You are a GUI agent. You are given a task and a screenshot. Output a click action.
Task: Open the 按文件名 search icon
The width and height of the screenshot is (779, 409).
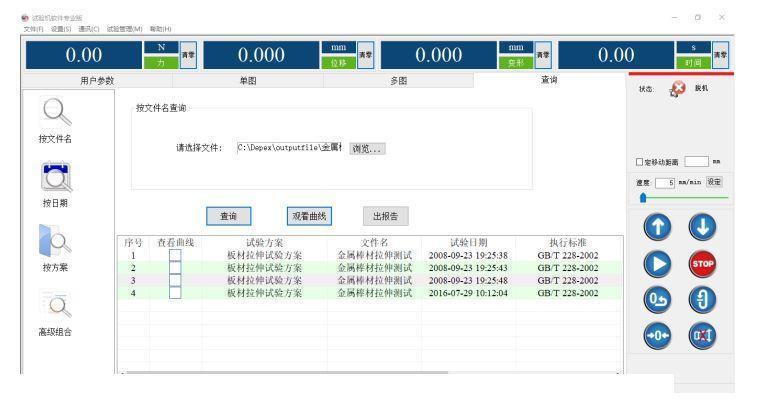pos(56,111)
